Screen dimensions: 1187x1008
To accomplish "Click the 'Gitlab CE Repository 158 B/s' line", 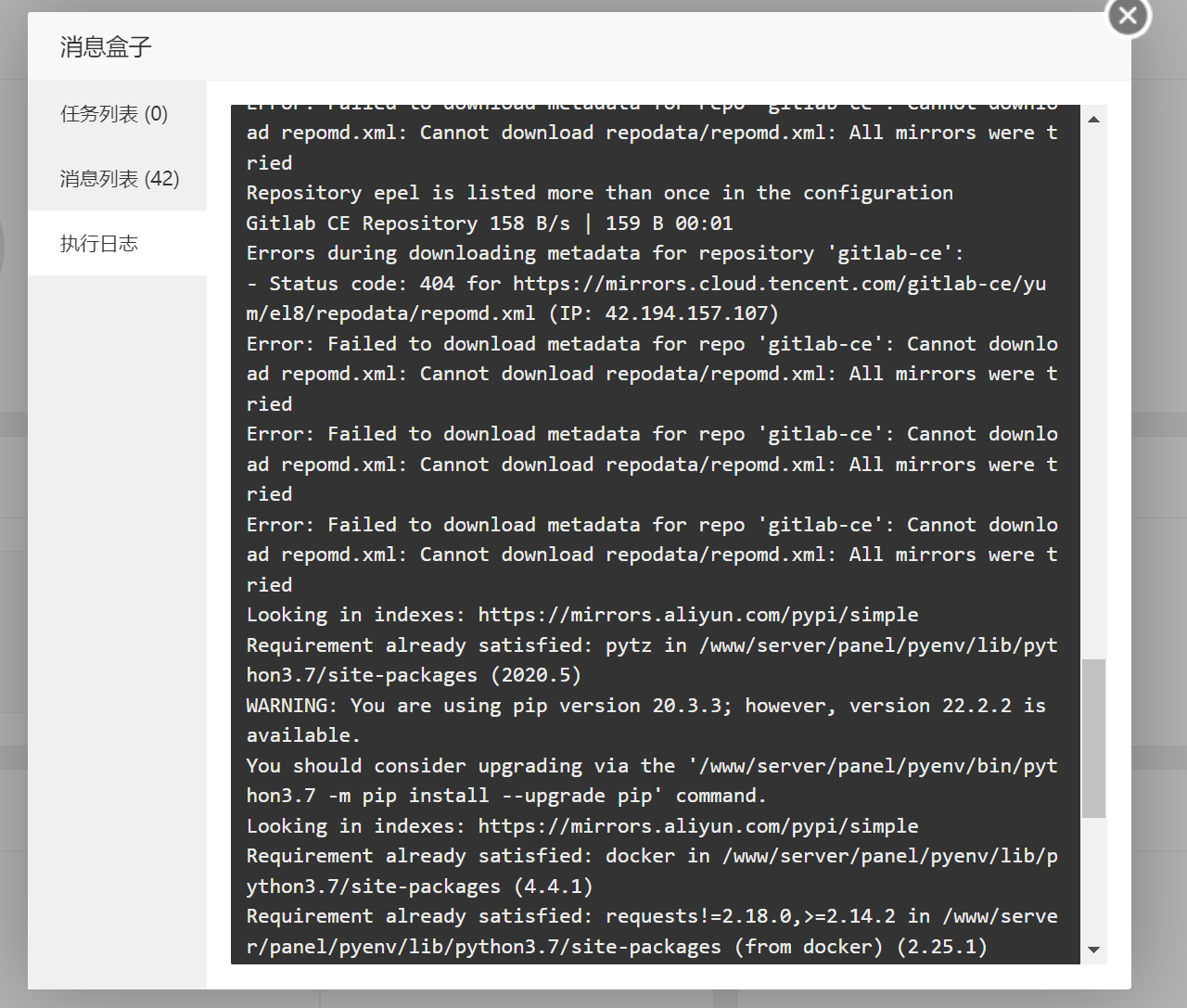I will 490,223.
